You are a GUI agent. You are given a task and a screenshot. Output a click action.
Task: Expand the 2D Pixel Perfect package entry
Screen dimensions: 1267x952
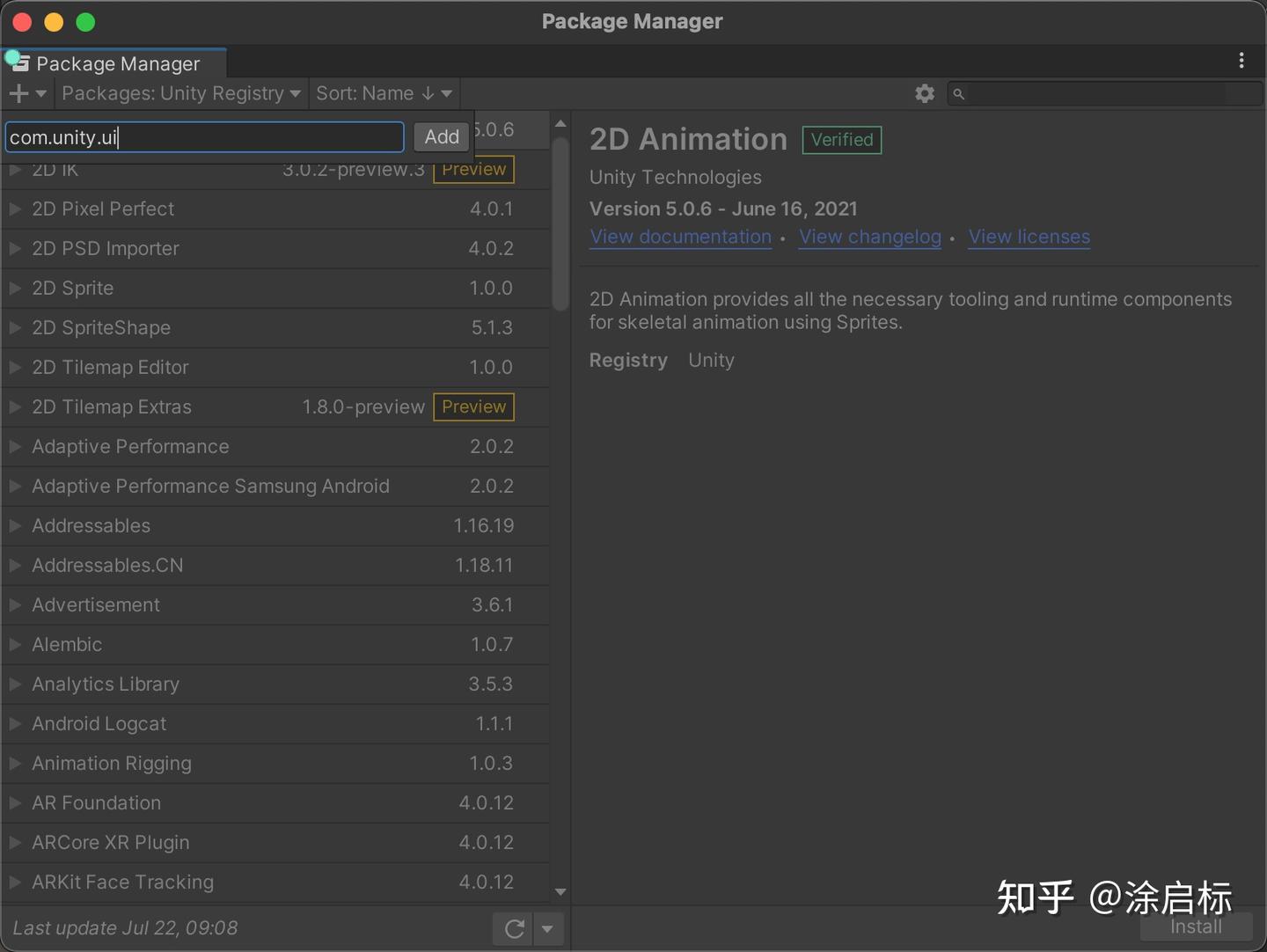point(15,209)
